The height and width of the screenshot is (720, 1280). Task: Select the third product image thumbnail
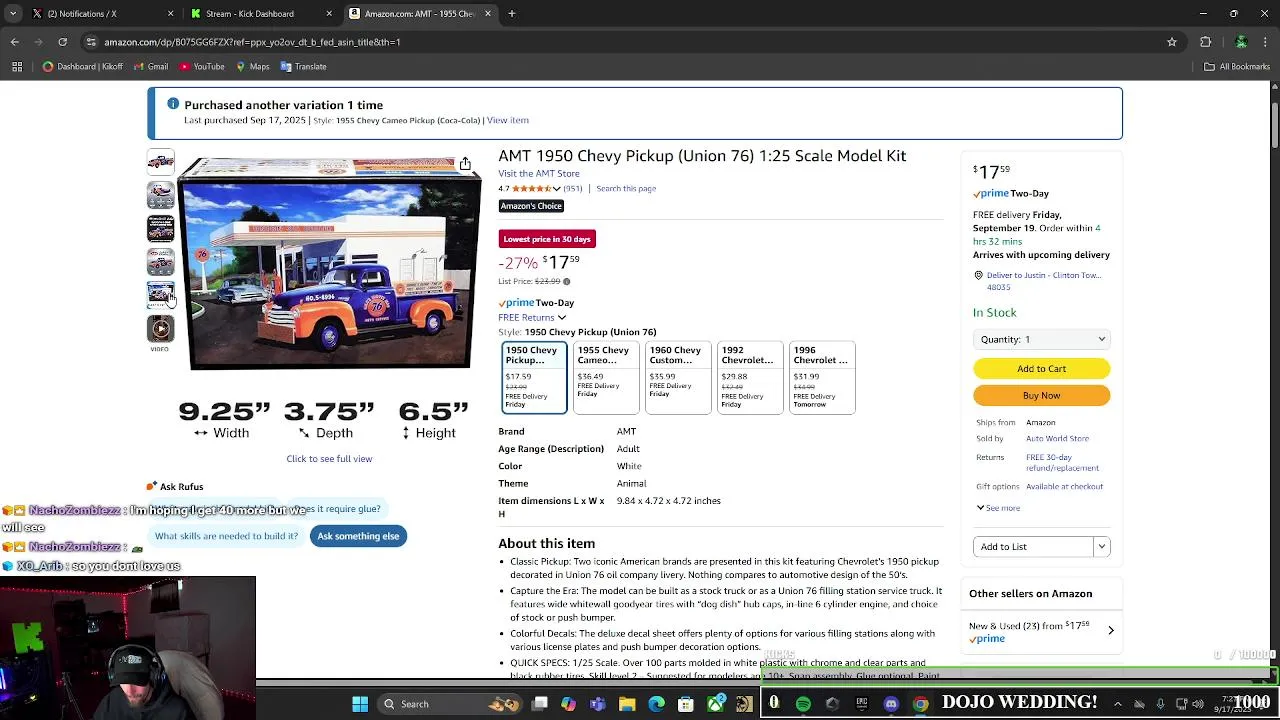coord(160,228)
